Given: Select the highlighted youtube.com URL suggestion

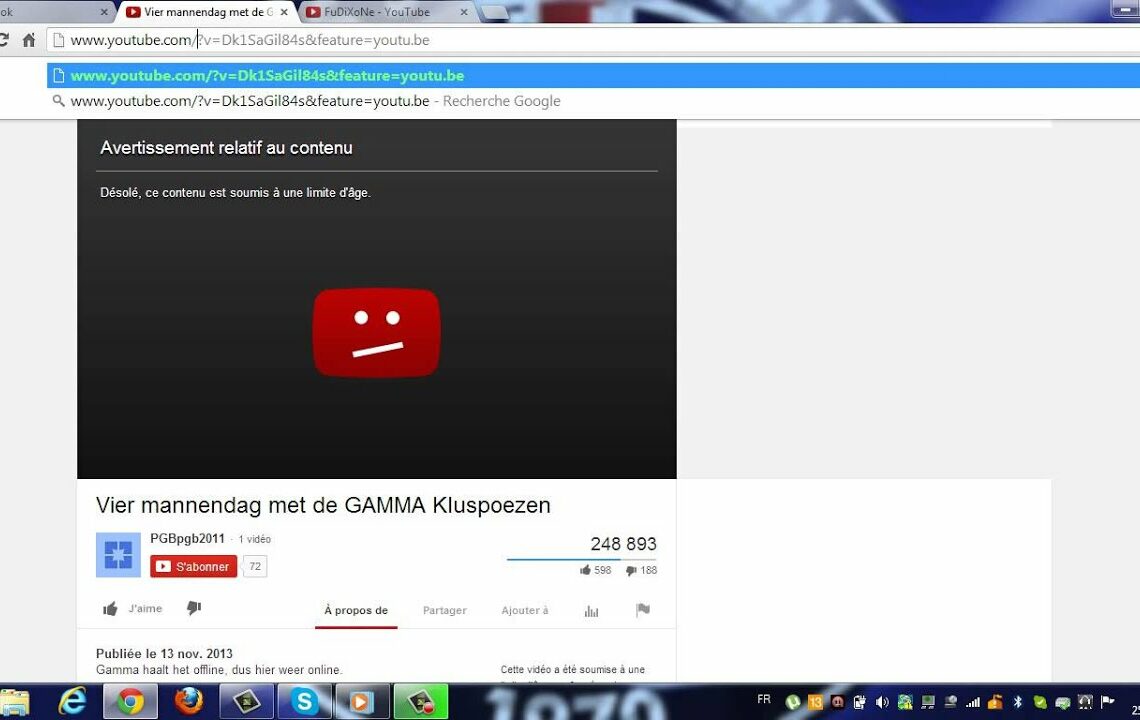Looking at the screenshot, I should (267, 76).
